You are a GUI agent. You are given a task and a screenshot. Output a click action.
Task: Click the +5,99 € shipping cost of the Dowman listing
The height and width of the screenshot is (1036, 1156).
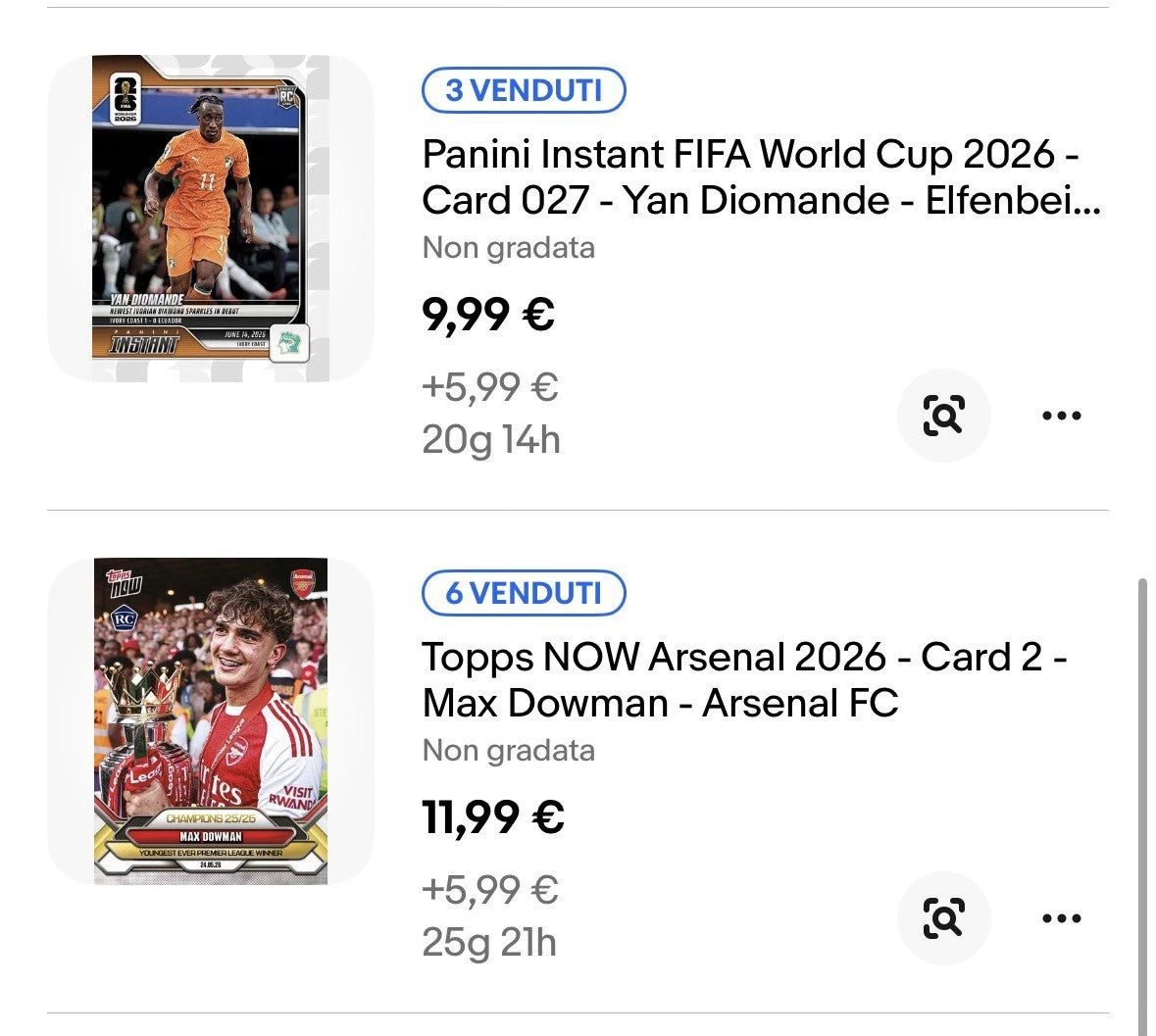point(489,890)
